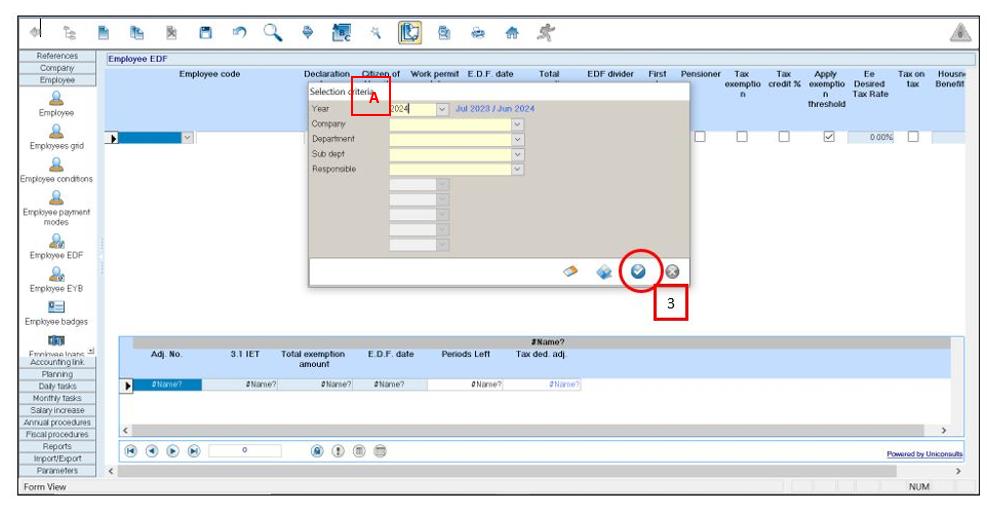The width and height of the screenshot is (987, 512).
Task: Click the Powered by Uniconsults link
Action: 924,454
